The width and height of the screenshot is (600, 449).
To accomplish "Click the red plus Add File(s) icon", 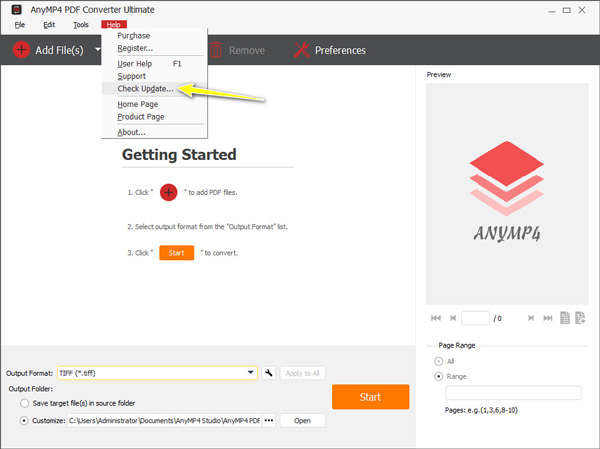I will tap(21, 50).
